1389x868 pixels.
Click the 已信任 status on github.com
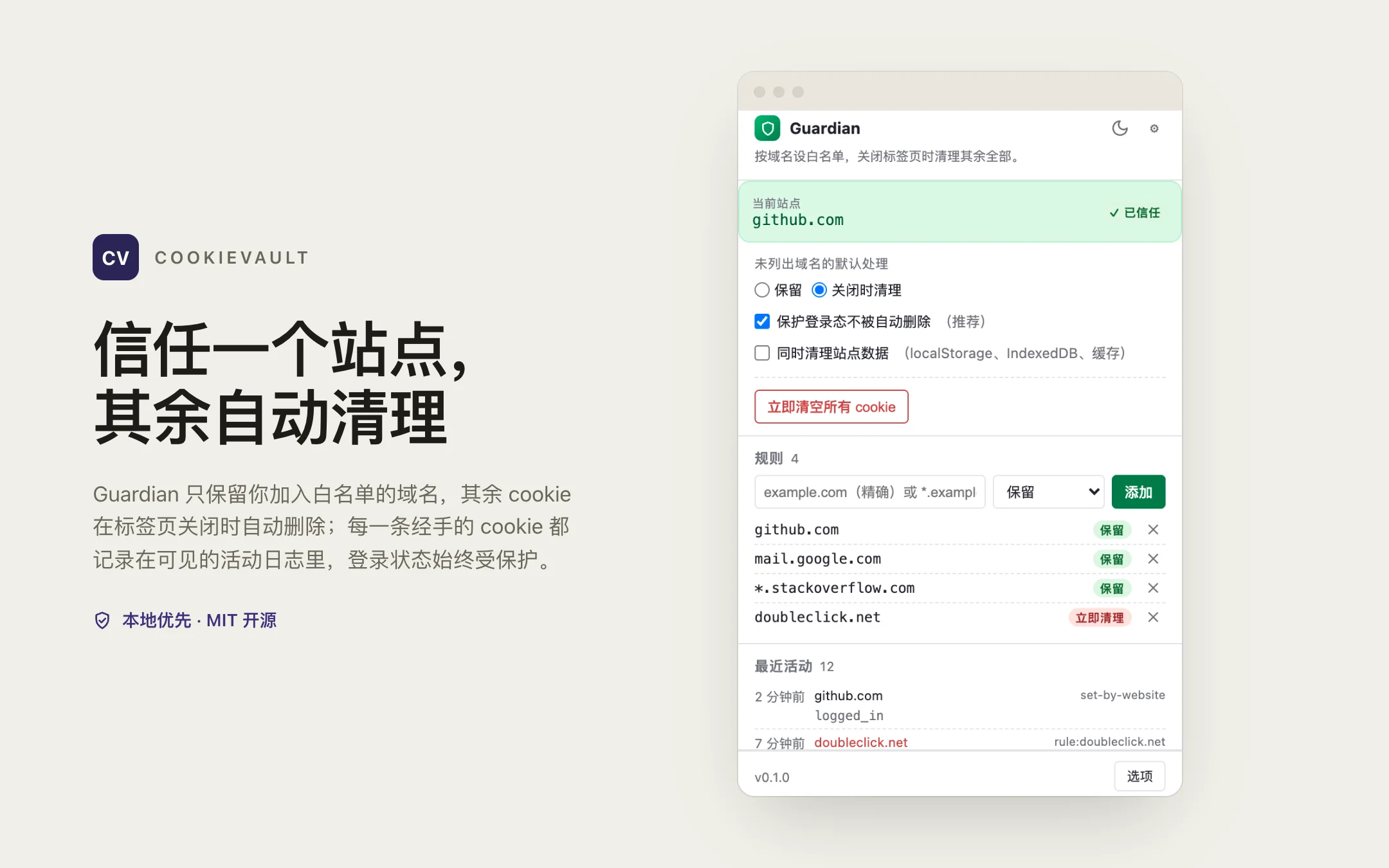pos(1134,213)
